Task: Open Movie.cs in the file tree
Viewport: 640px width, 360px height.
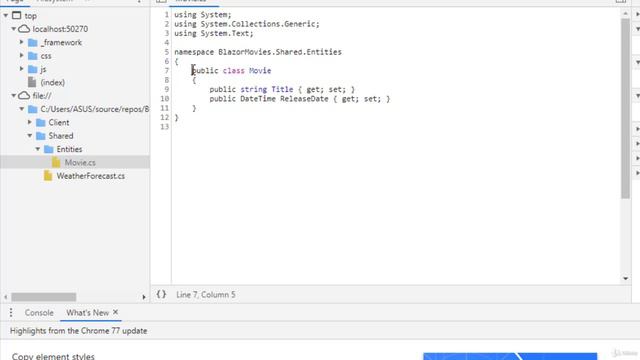Action: [x=80, y=162]
